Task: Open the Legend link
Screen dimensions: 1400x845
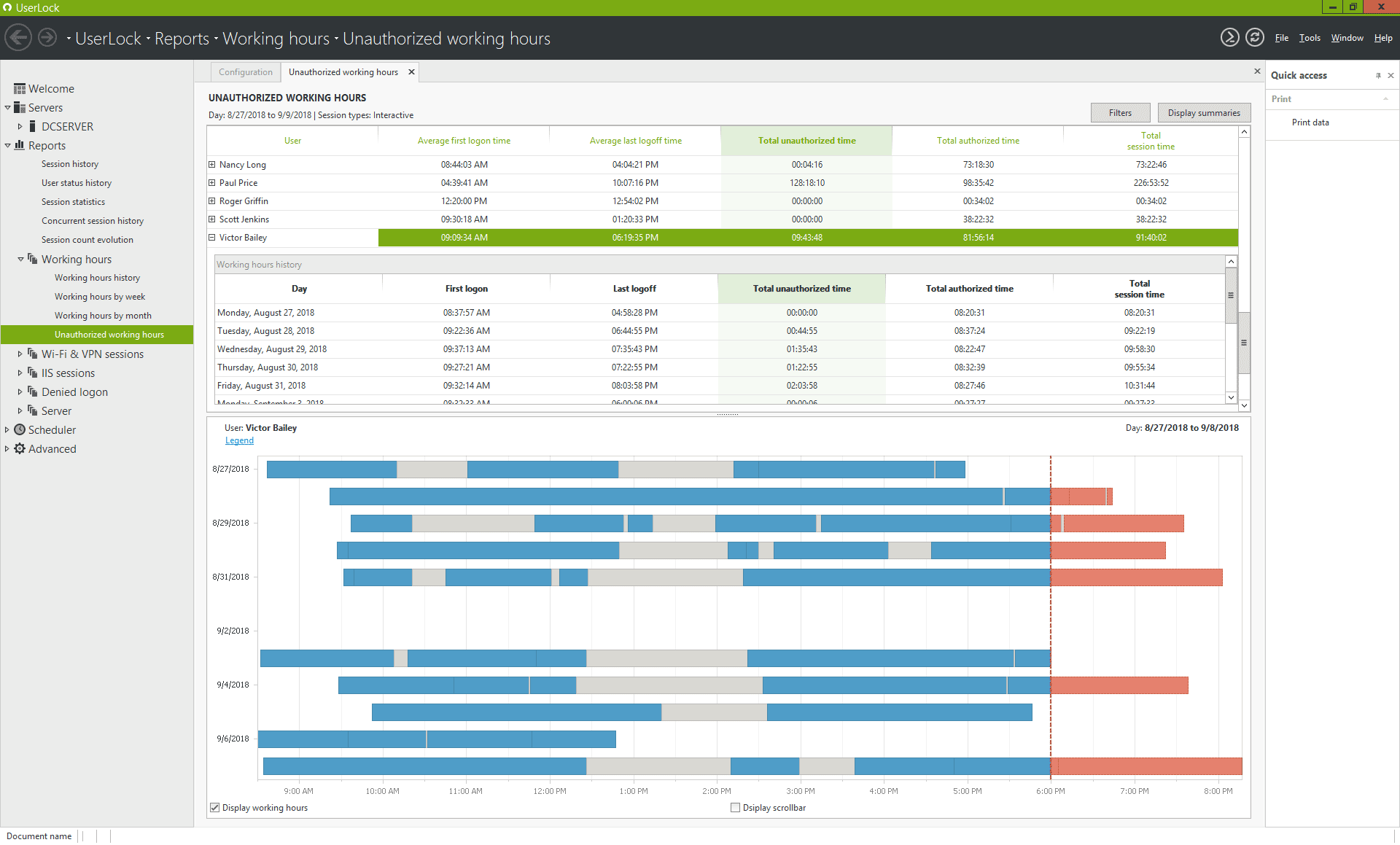Action: (x=239, y=440)
